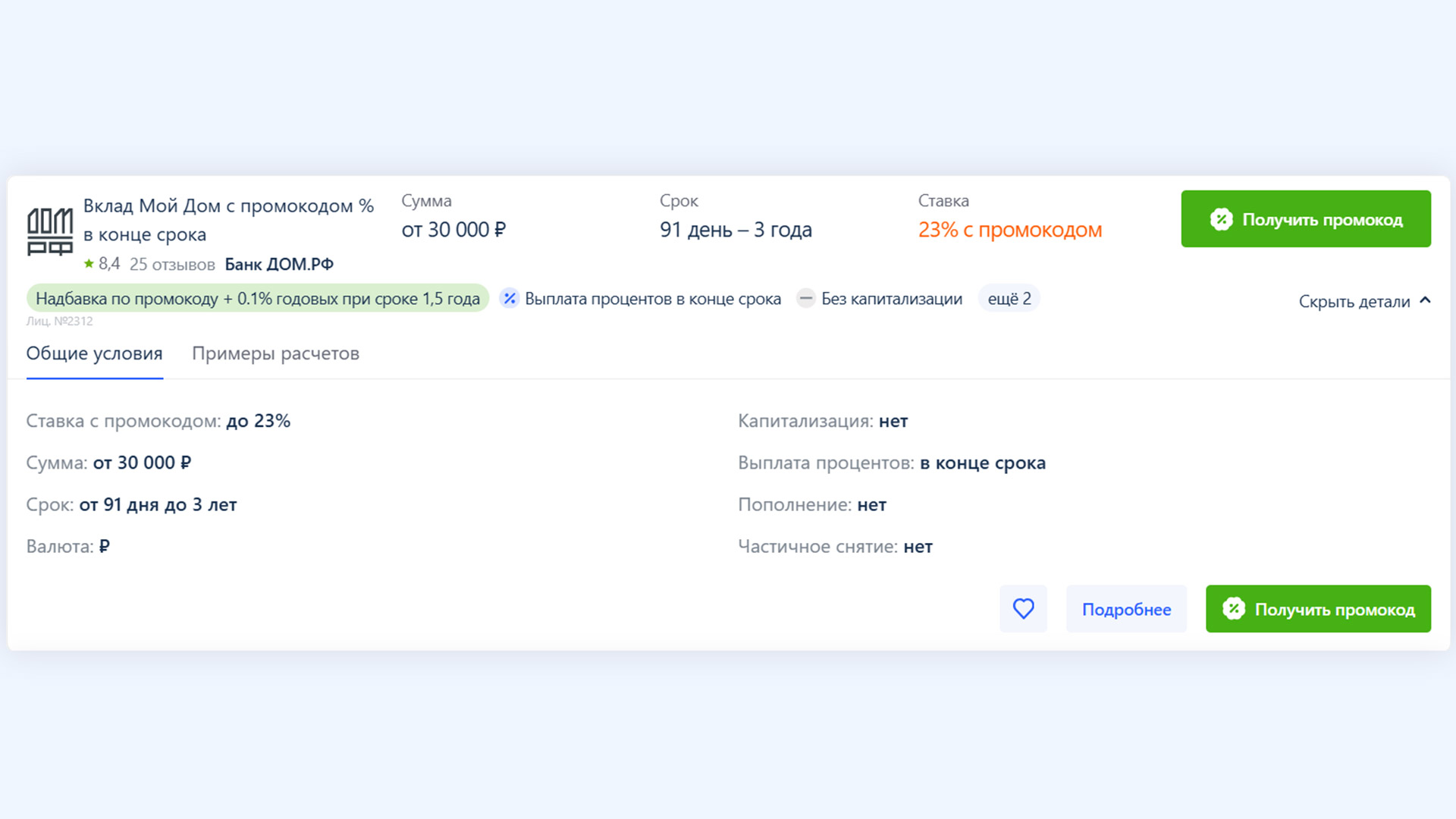This screenshot has width=1456, height=819.
Task: Add deposit to favorites with heart icon
Action: [1023, 609]
